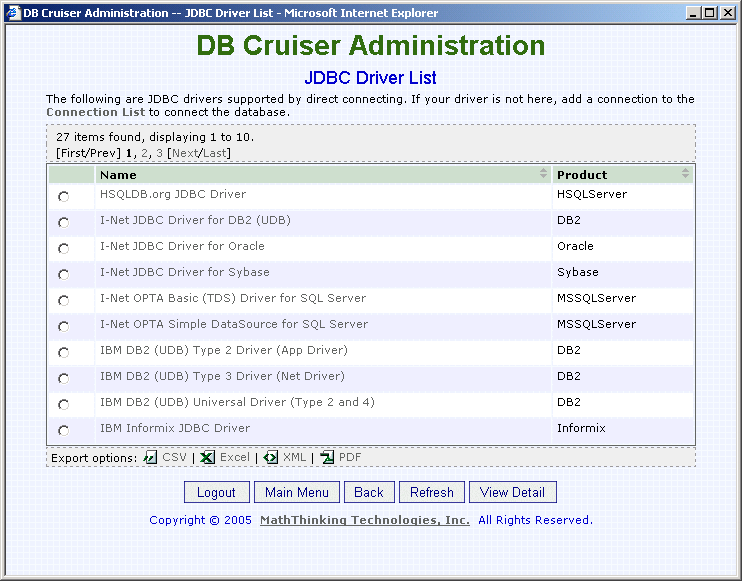The width and height of the screenshot is (742, 581).
Task: Select I-Net OPTA Simple DataSource radio
Action: click(63, 326)
